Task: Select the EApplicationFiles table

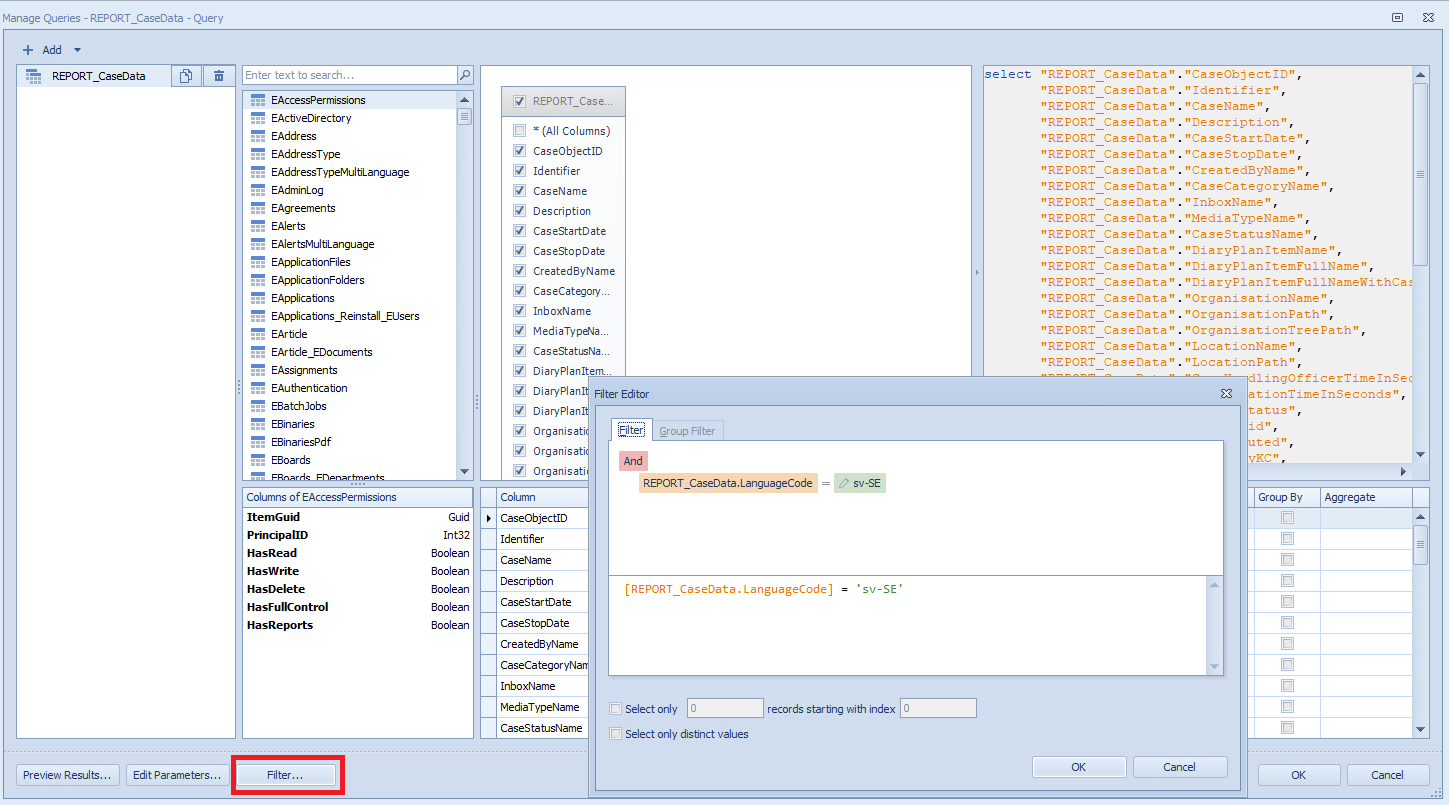Action: pos(310,262)
